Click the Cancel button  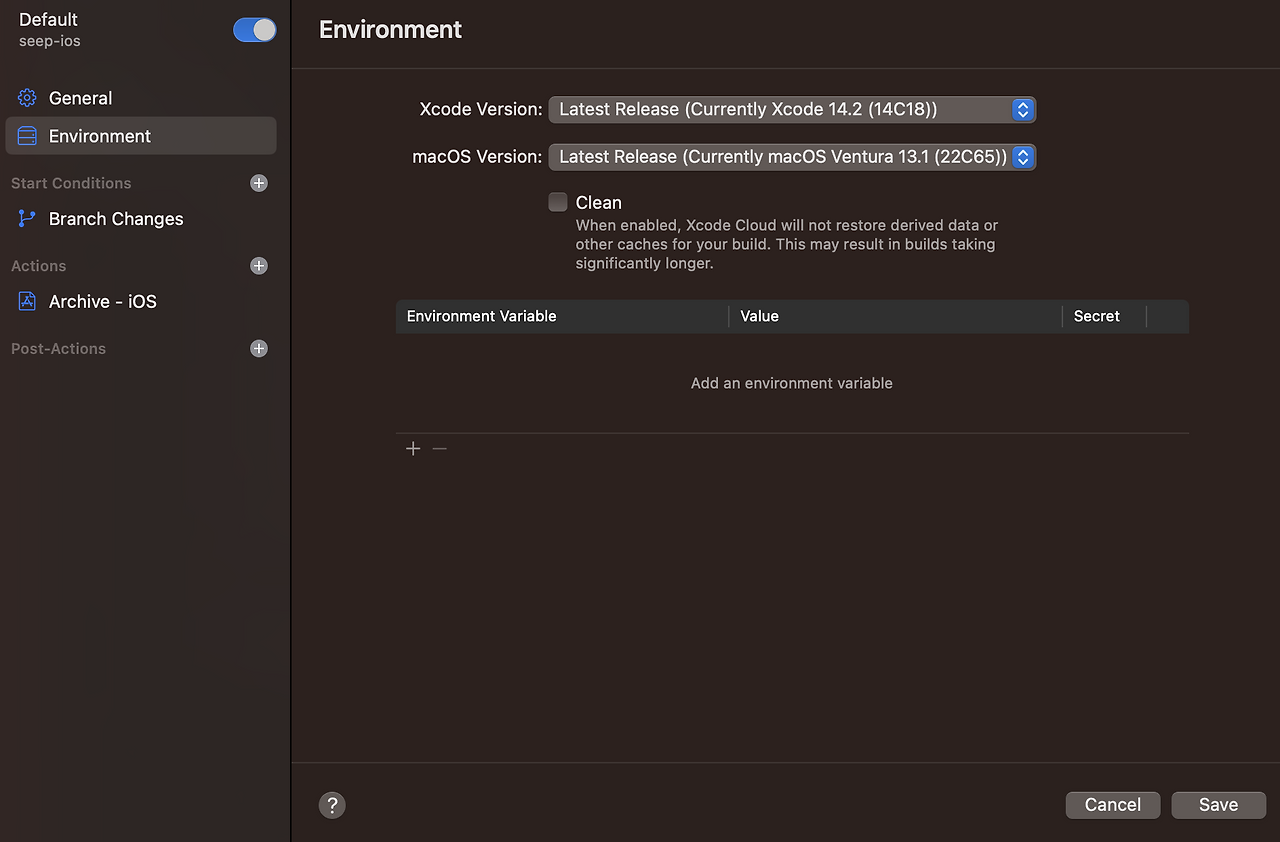pyautogui.click(x=1112, y=805)
